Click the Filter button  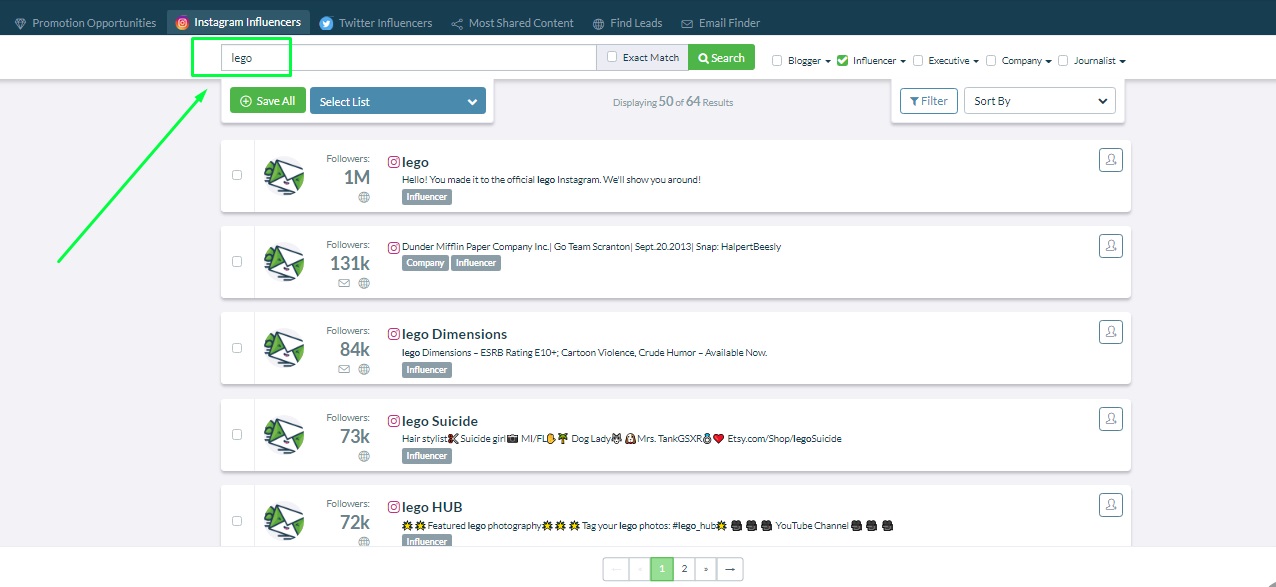coord(929,101)
